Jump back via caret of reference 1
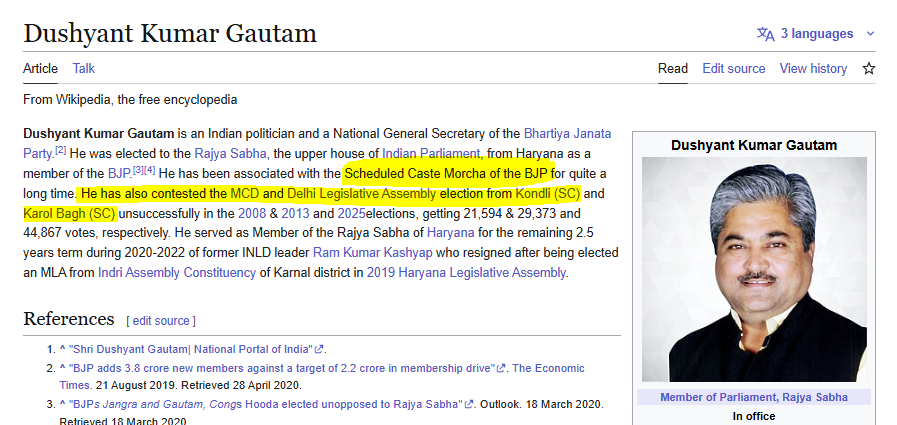 coord(62,348)
